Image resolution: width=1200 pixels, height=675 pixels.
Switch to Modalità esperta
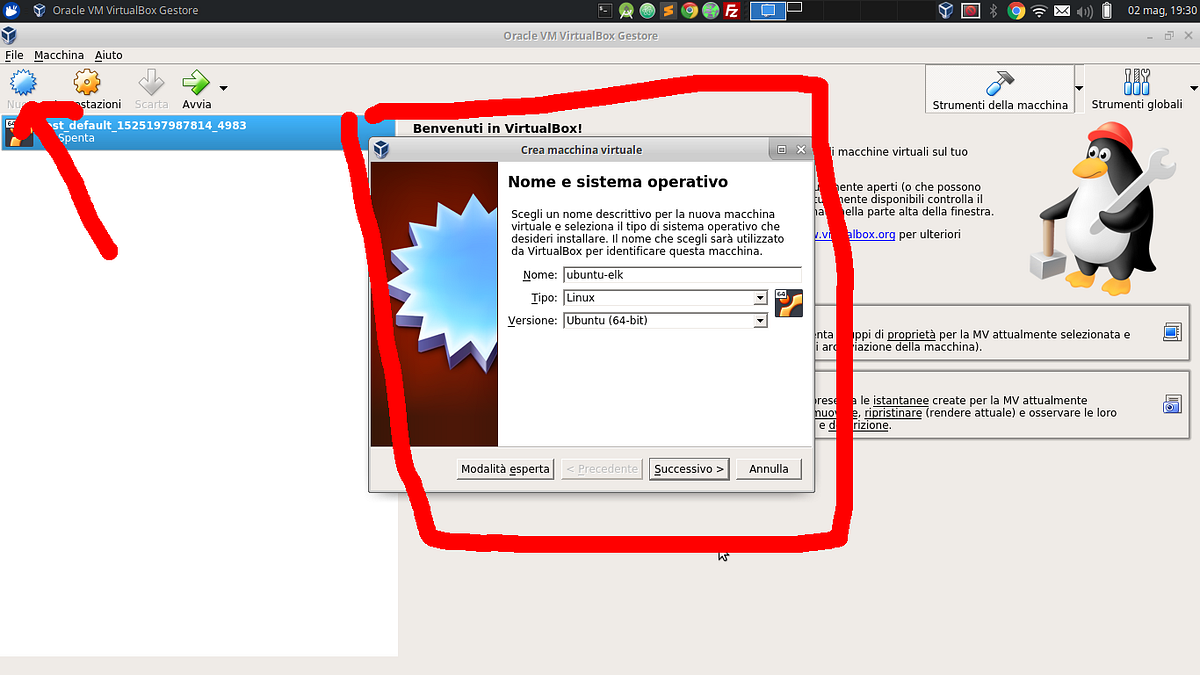coord(505,468)
